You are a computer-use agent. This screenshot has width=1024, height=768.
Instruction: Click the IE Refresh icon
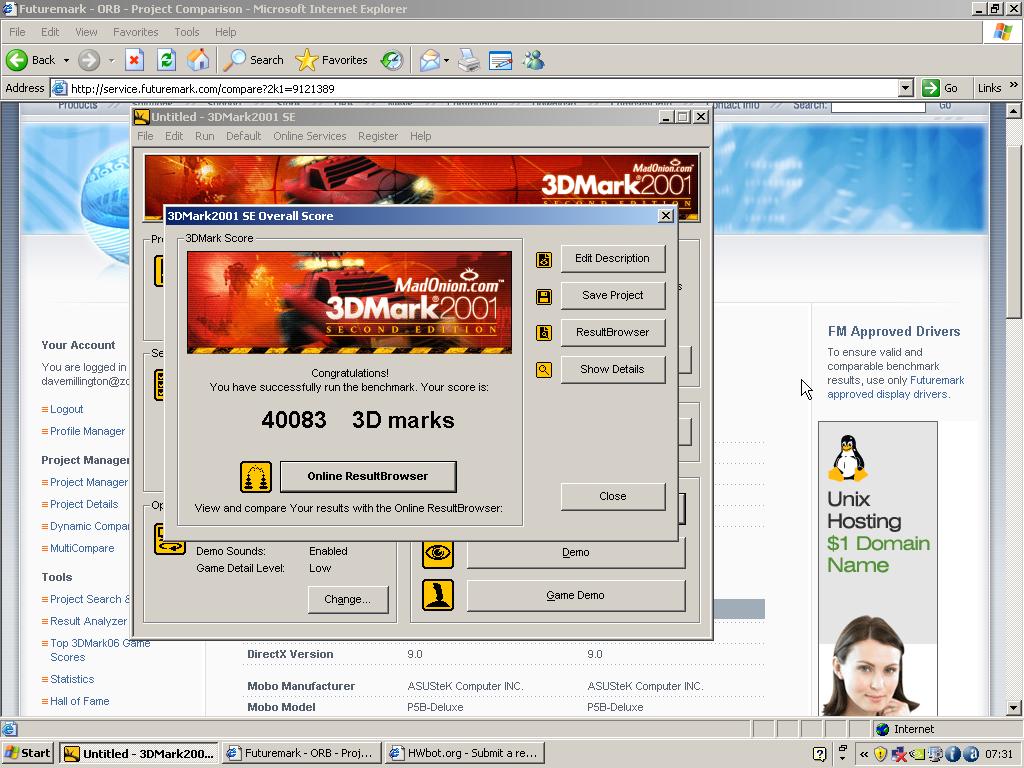coord(167,60)
